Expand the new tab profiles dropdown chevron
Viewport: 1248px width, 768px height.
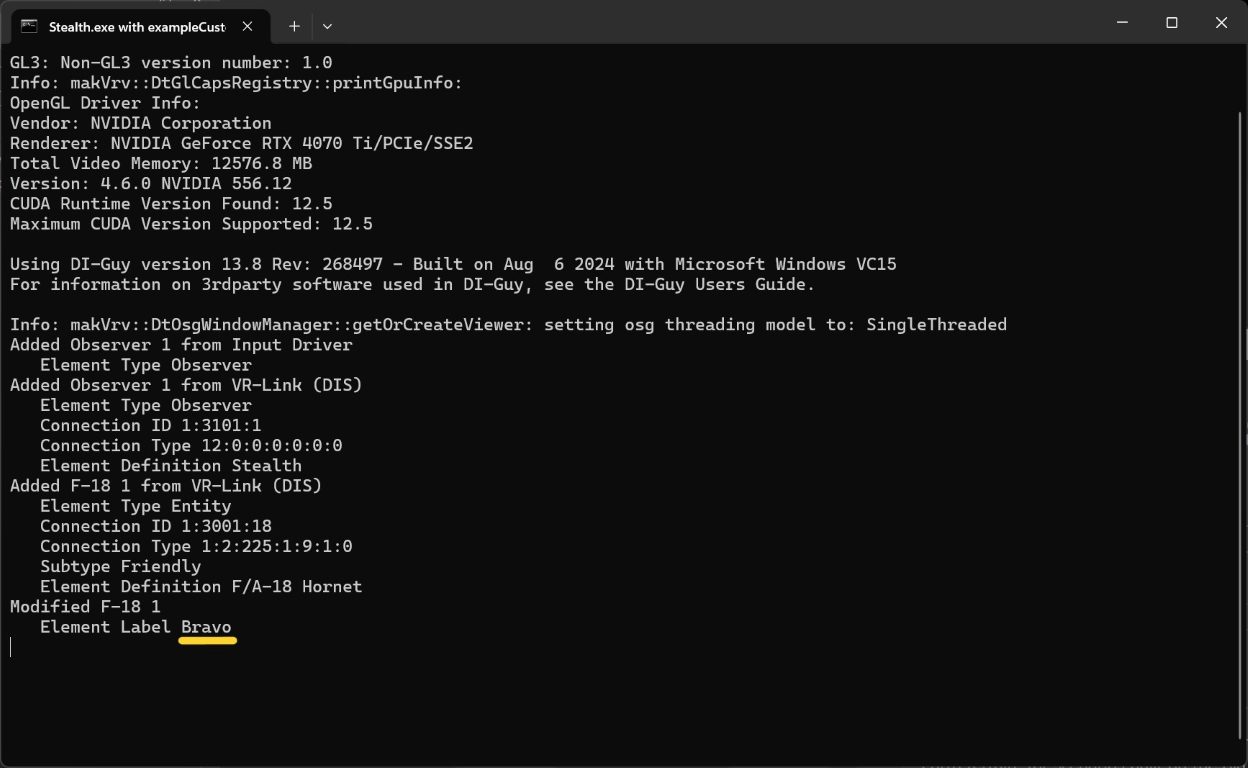click(327, 26)
